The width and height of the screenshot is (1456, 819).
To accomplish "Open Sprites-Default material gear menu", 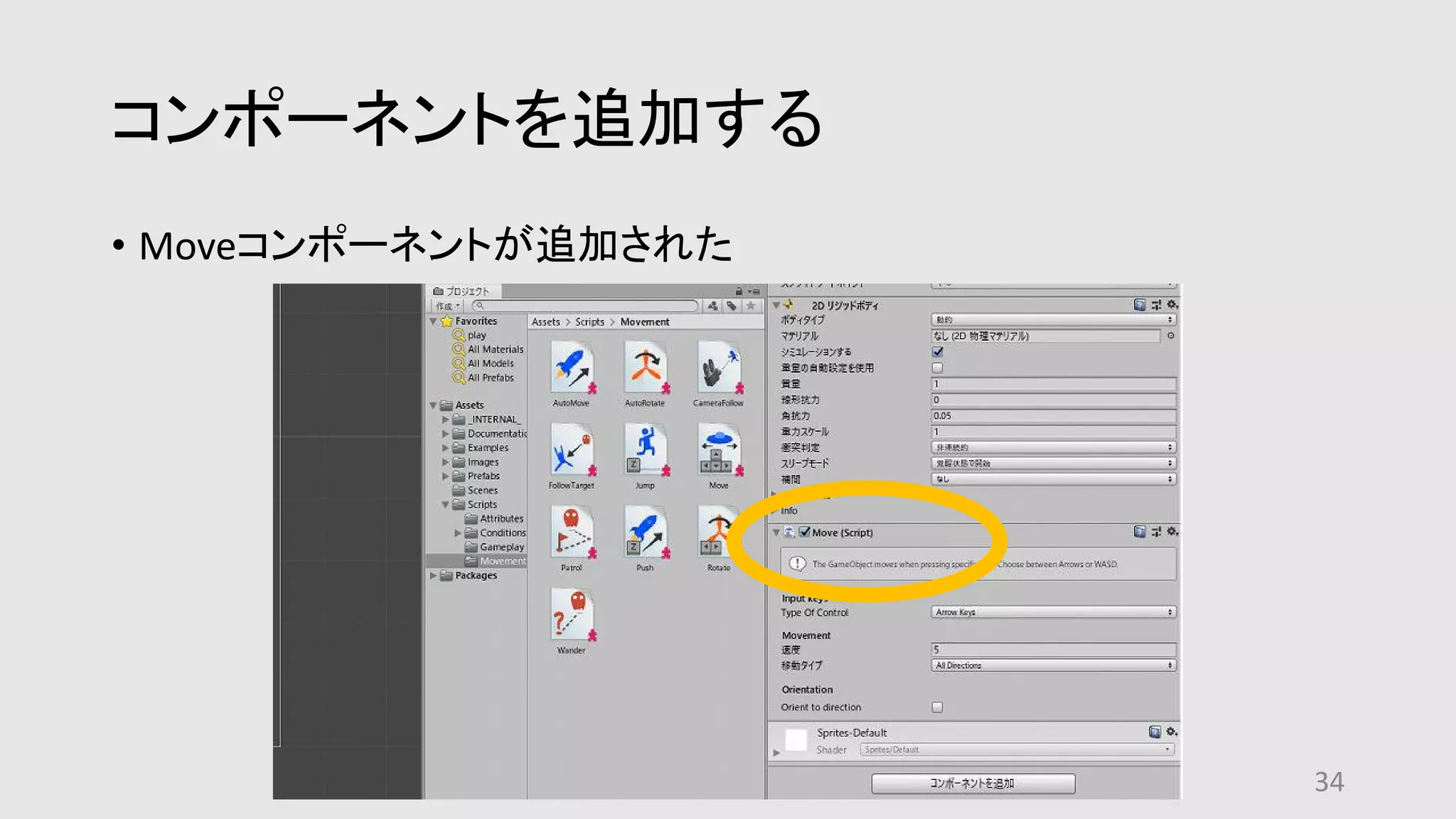I will 1172,732.
